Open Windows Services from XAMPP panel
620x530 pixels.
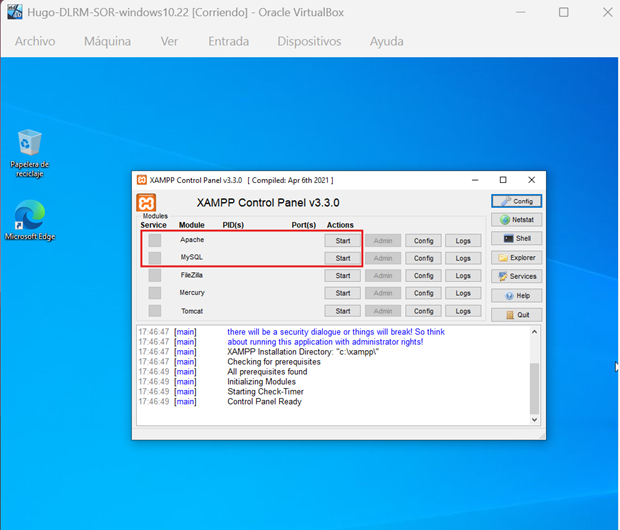(x=516, y=277)
